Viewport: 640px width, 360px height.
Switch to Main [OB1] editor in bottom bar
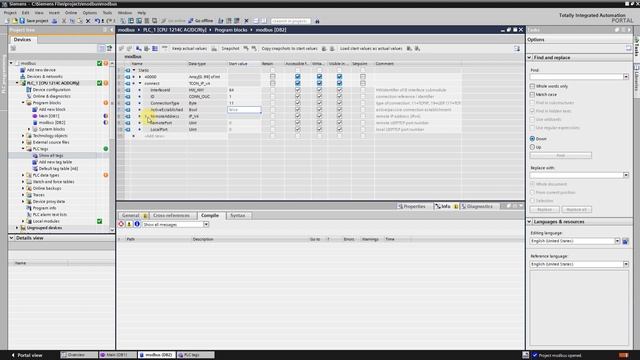pyautogui.click(x=118, y=355)
